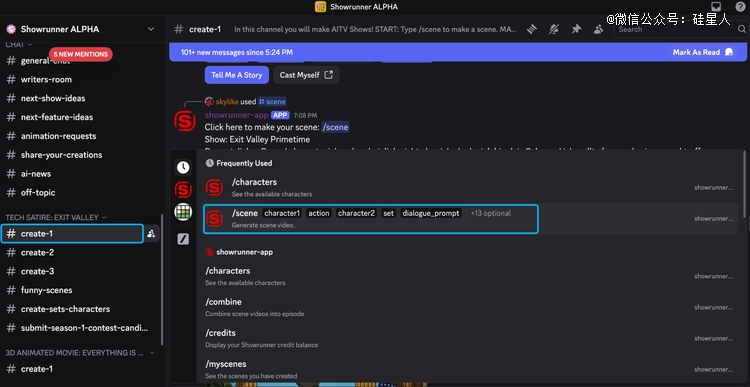
Task: Open the inbox icon in title bar
Action: pos(716,7)
